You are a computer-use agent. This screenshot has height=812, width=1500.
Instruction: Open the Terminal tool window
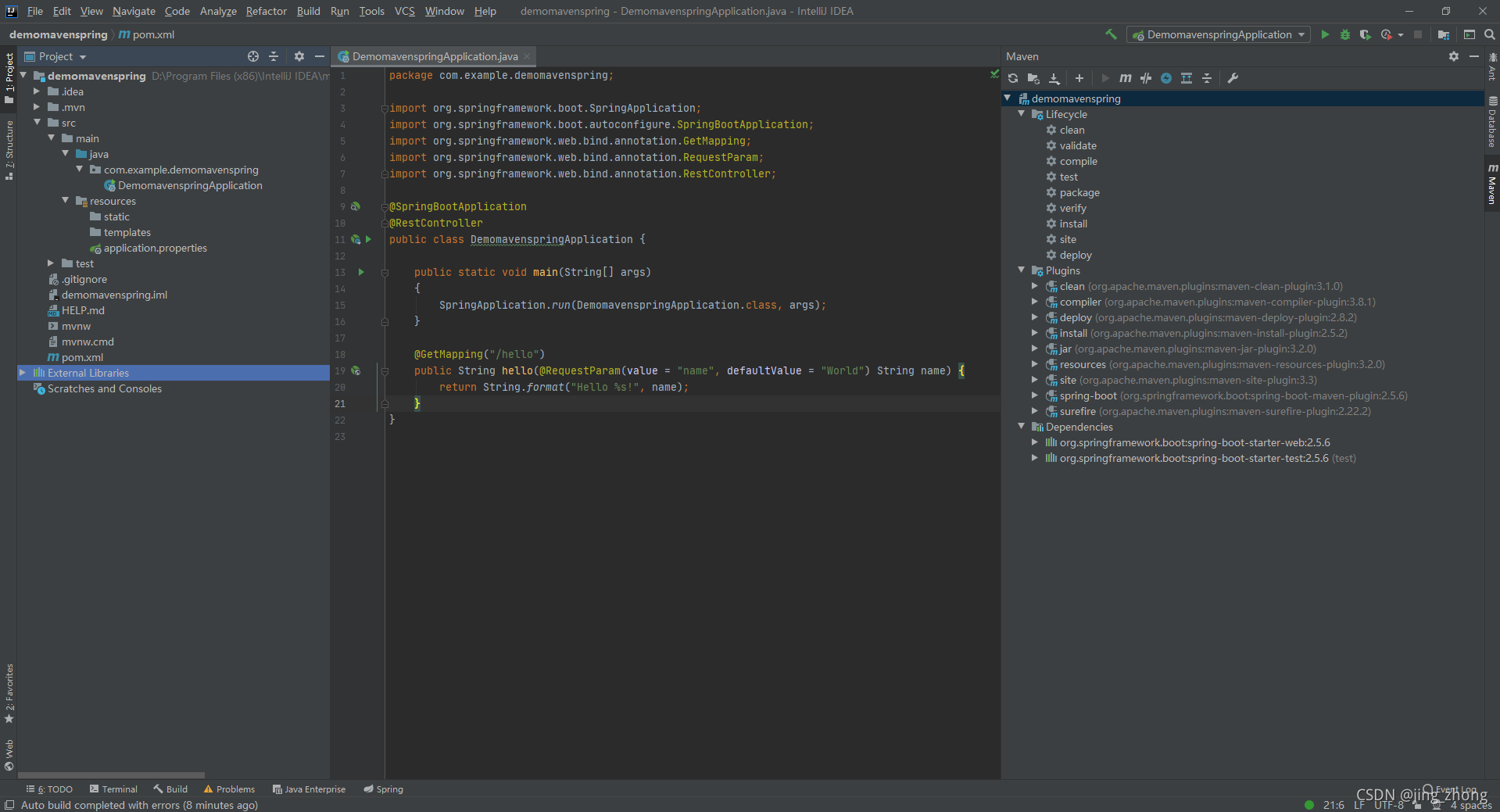coord(113,789)
